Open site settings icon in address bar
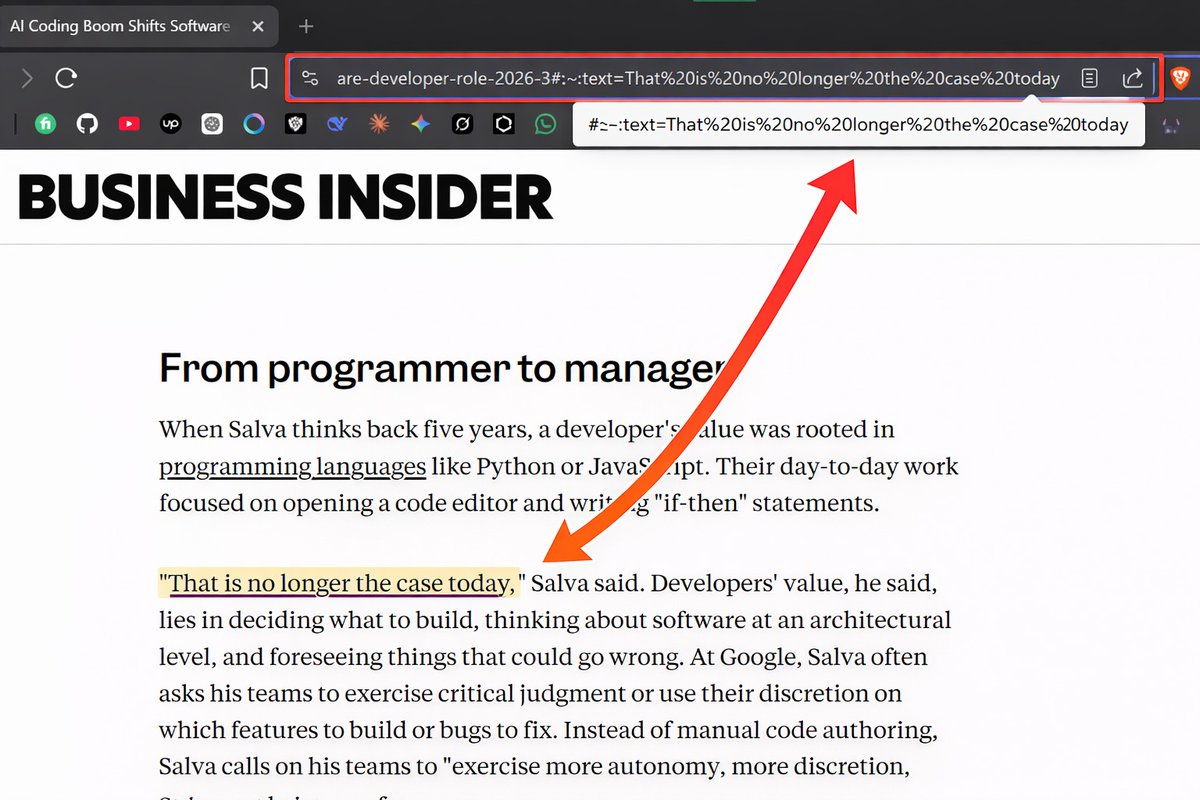Viewport: 1200px width, 800px height. pyautogui.click(x=310, y=78)
